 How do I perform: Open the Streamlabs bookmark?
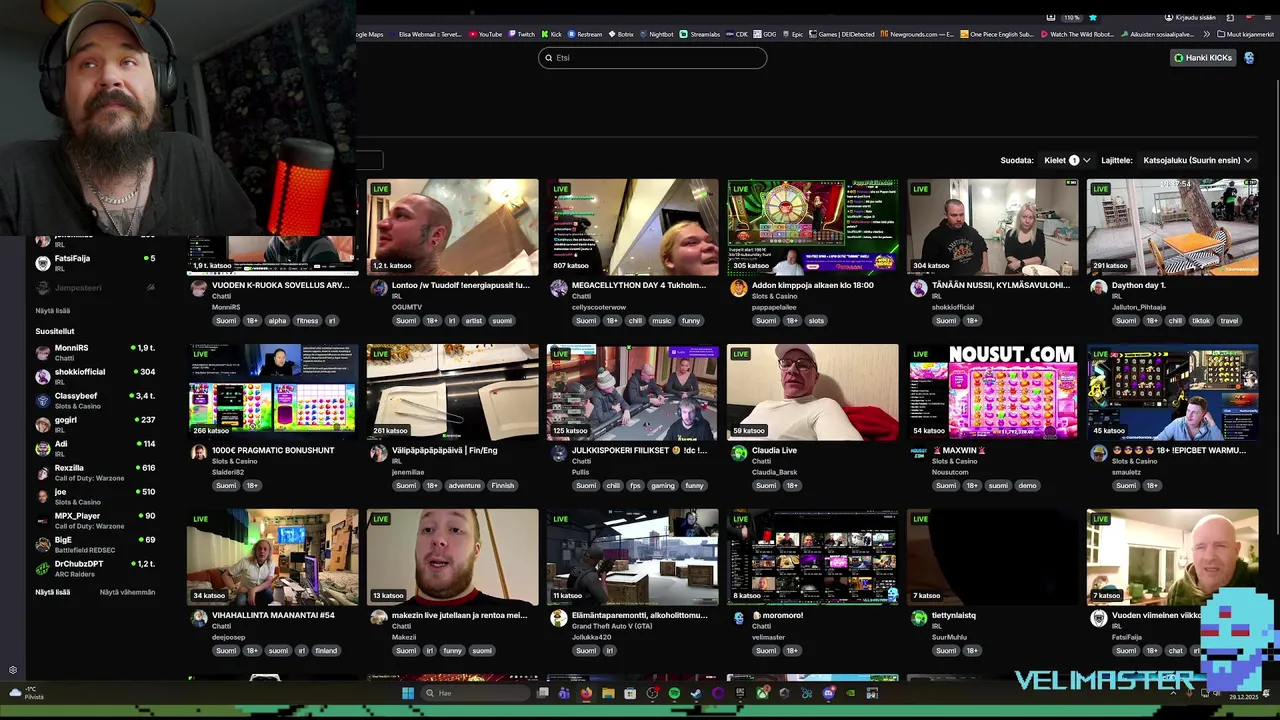click(x=699, y=34)
